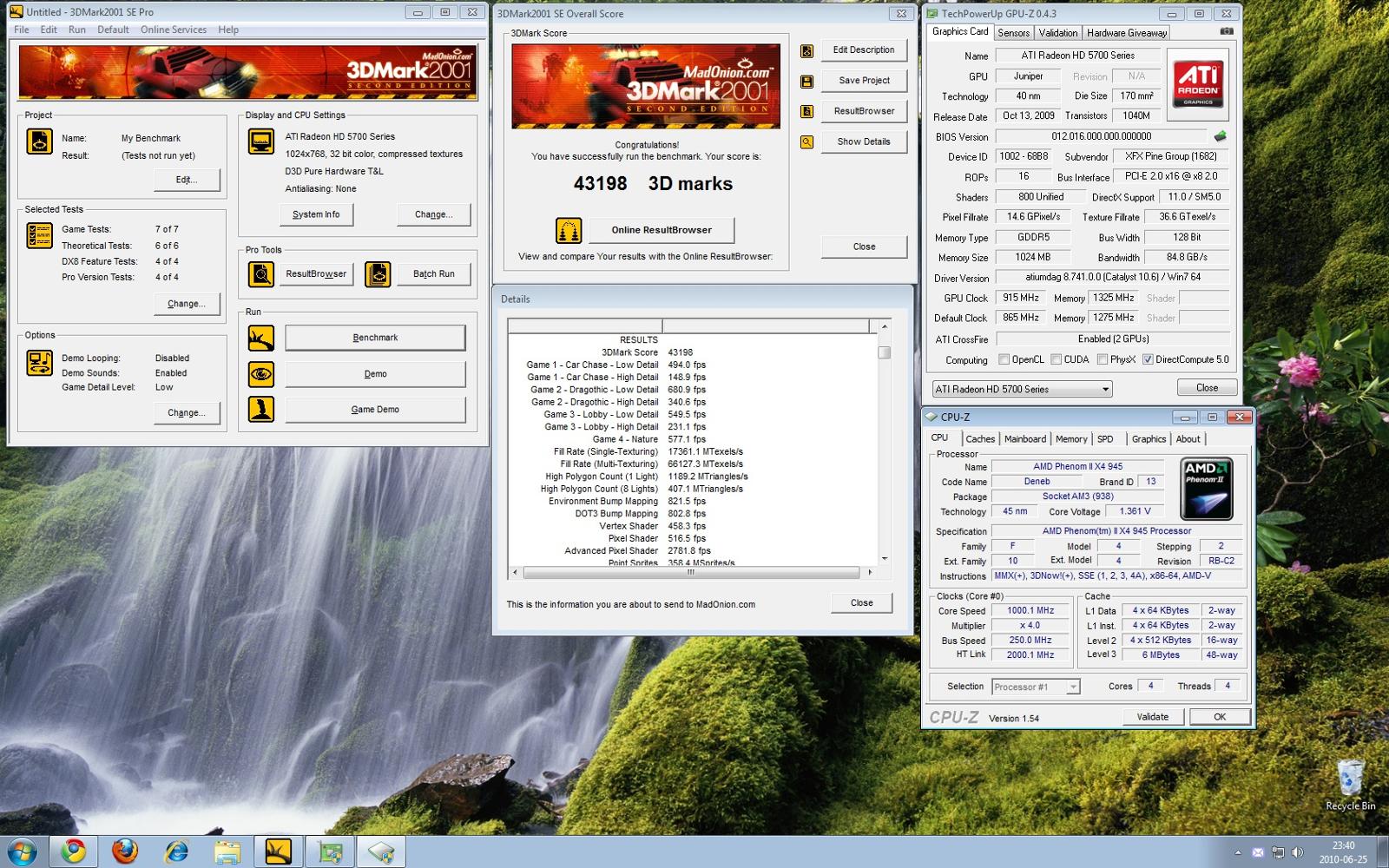The height and width of the screenshot is (868, 1389).
Task: Switch to the SPD tab in CPU-Z
Action: tap(1105, 439)
